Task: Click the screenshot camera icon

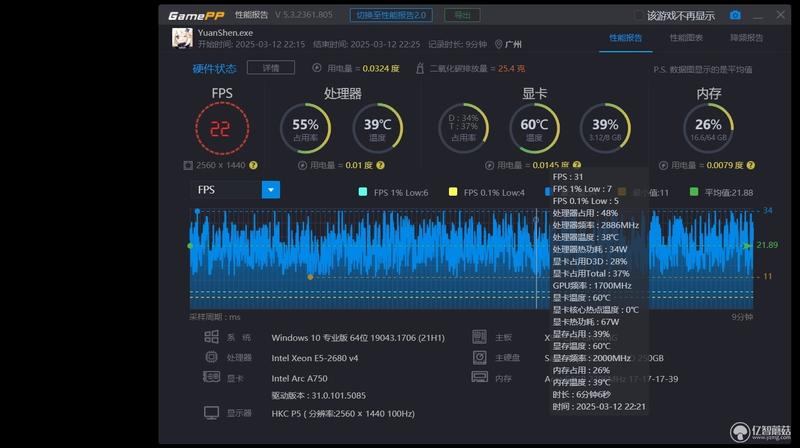Action: pos(735,15)
